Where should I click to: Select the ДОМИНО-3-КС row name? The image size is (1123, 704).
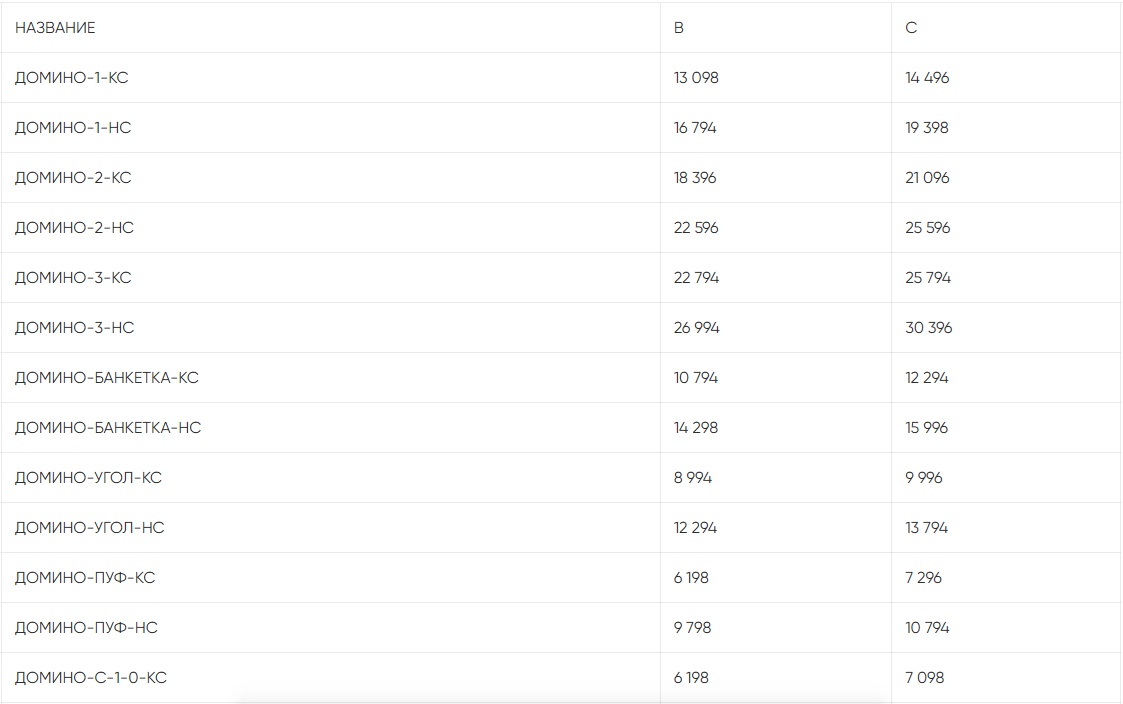(x=73, y=278)
